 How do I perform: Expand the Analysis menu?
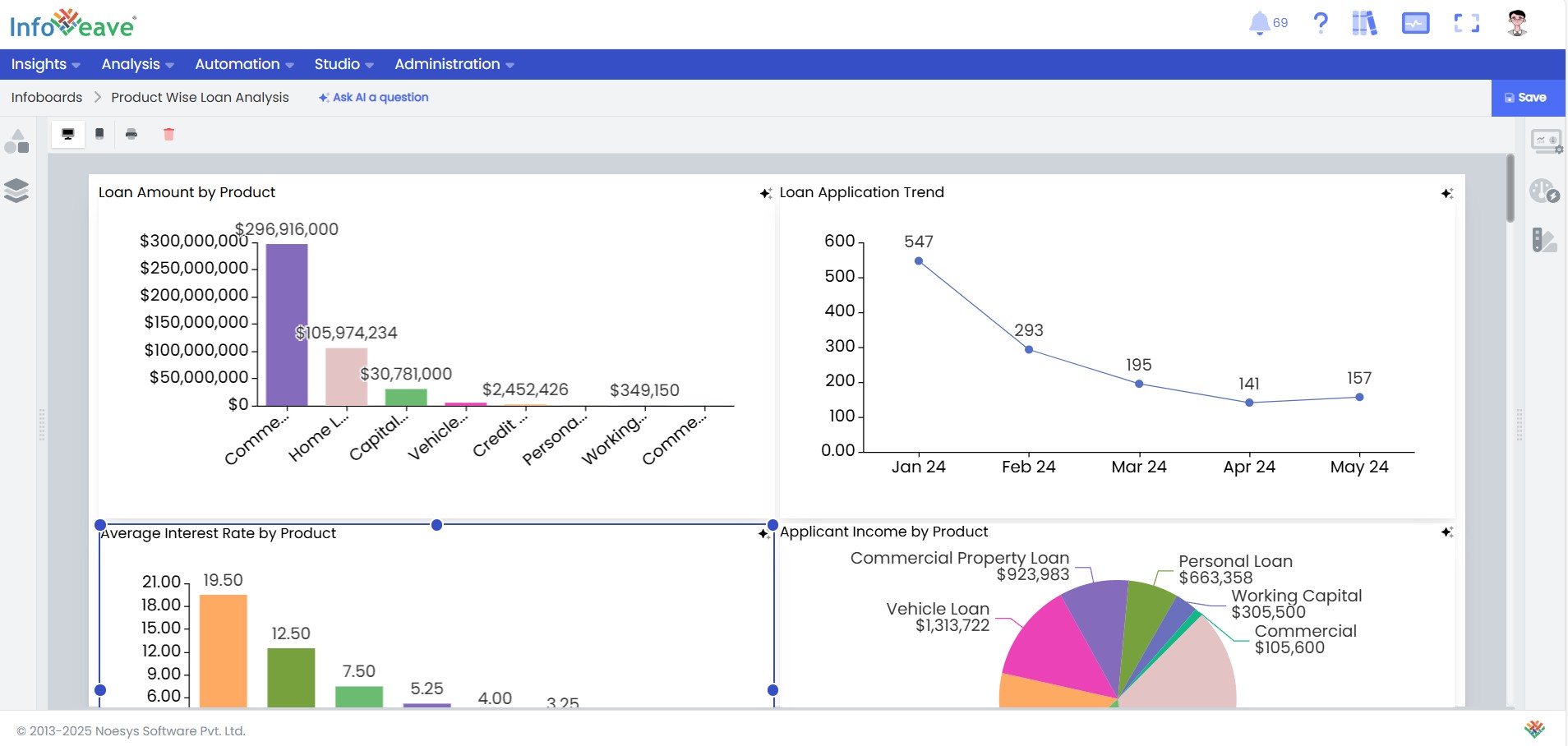pos(137,64)
